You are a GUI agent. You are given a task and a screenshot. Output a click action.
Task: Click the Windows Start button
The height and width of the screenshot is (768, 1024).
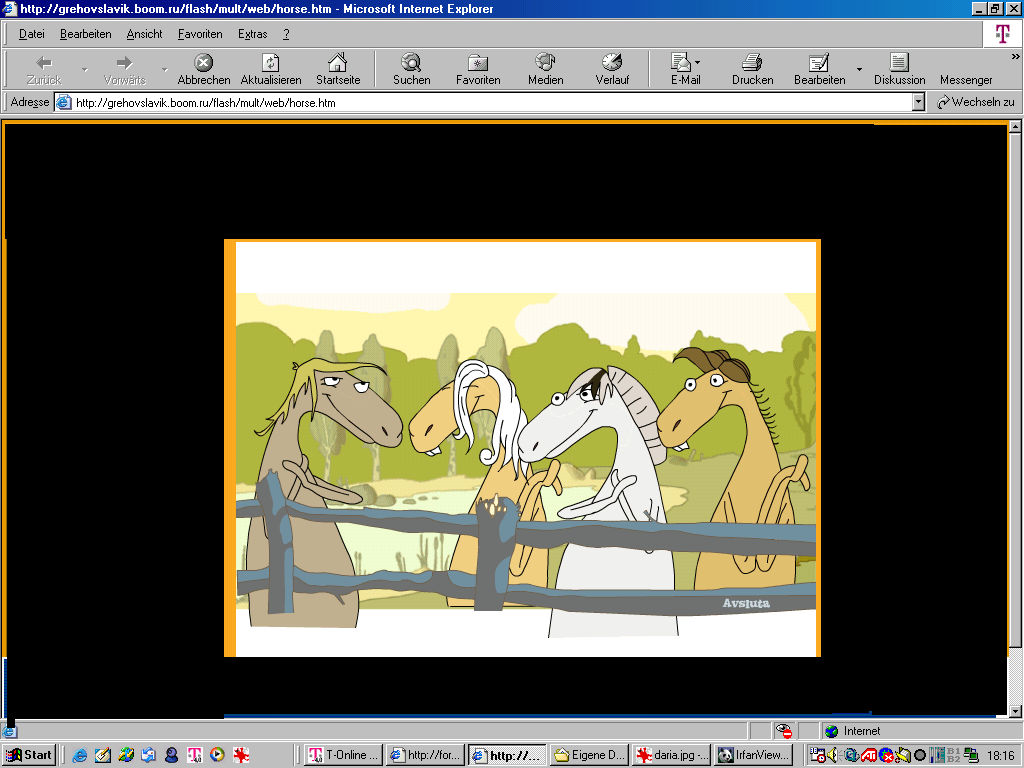point(29,755)
